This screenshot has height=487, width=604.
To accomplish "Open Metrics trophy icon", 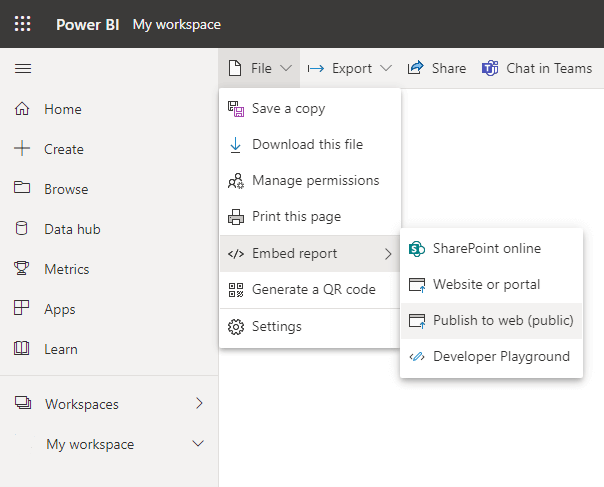I will pos(22,269).
